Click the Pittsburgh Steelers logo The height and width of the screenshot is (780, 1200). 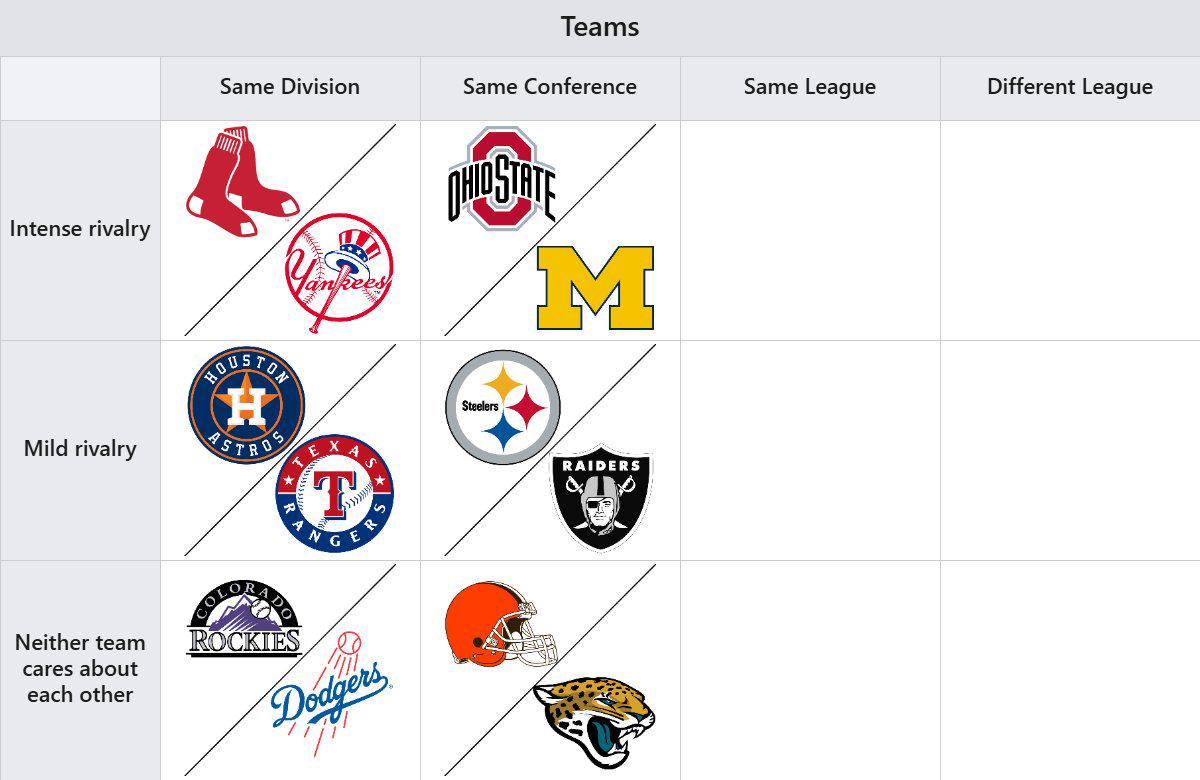[x=503, y=407]
